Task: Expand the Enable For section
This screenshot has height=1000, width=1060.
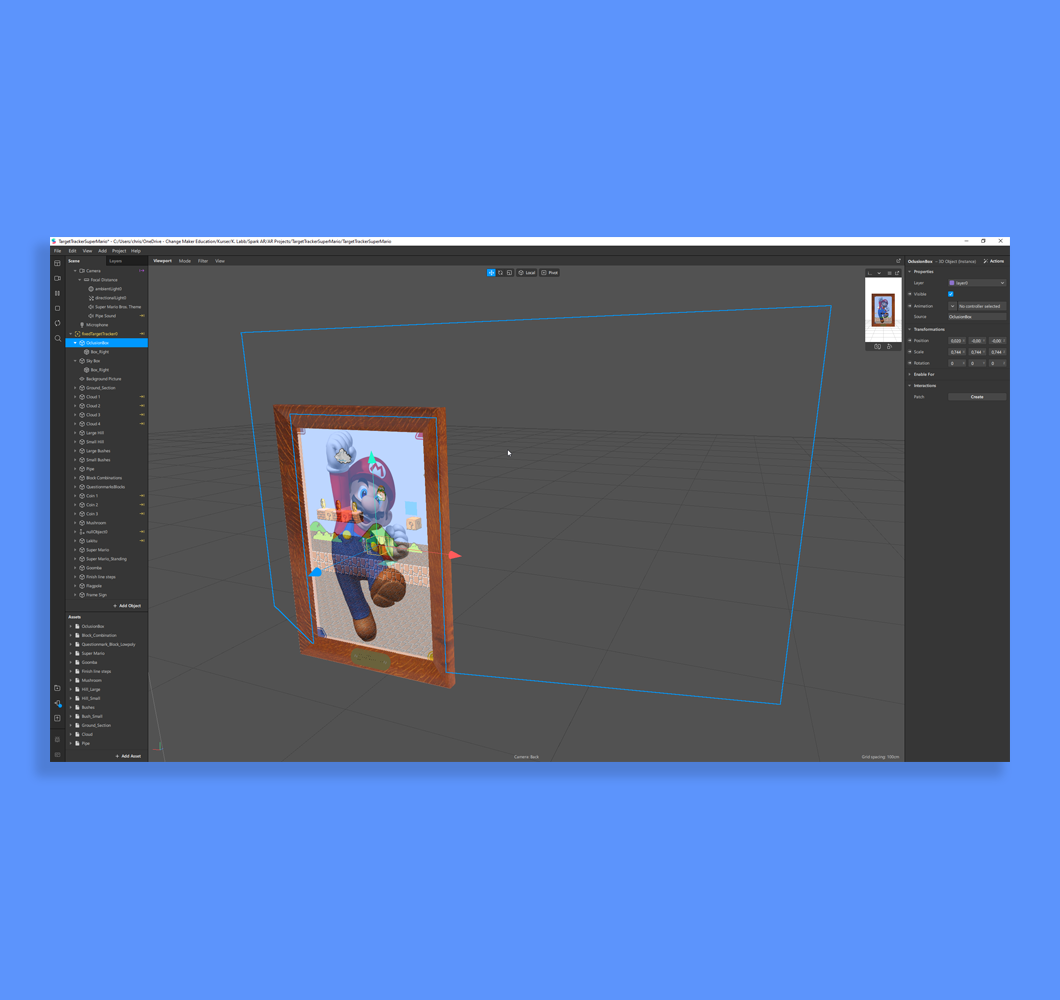Action: coord(909,374)
